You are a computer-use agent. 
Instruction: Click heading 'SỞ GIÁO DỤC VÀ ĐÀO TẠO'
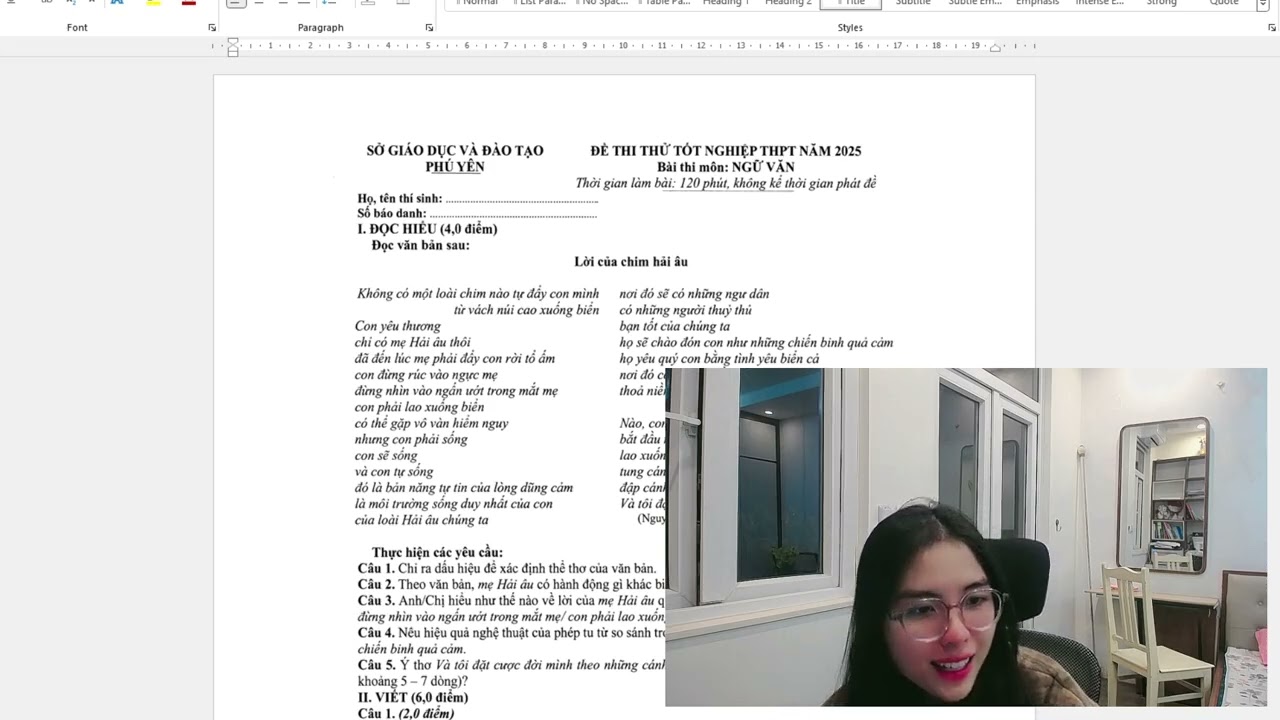pyautogui.click(x=454, y=151)
